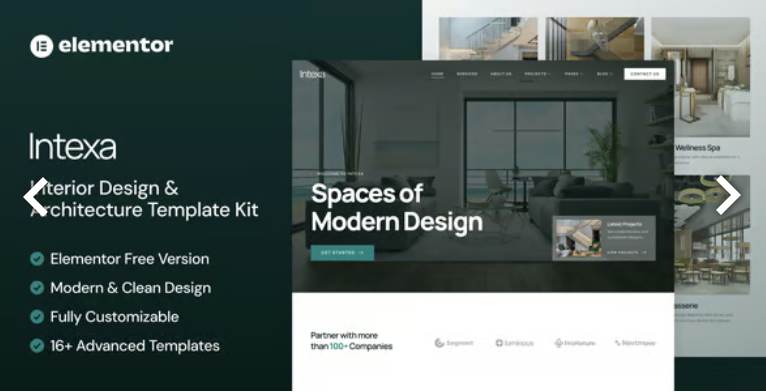Click the Nextmove partner logo
The height and width of the screenshot is (392, 766).
635,343
